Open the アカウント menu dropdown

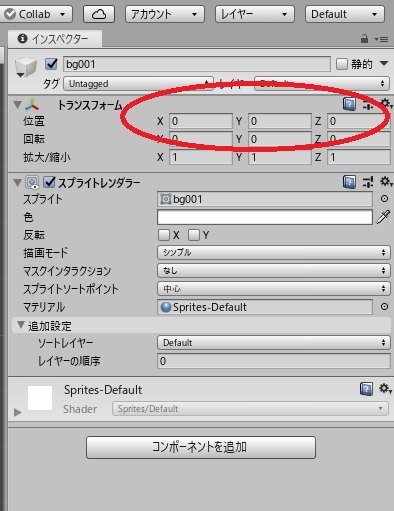point(165,14)
